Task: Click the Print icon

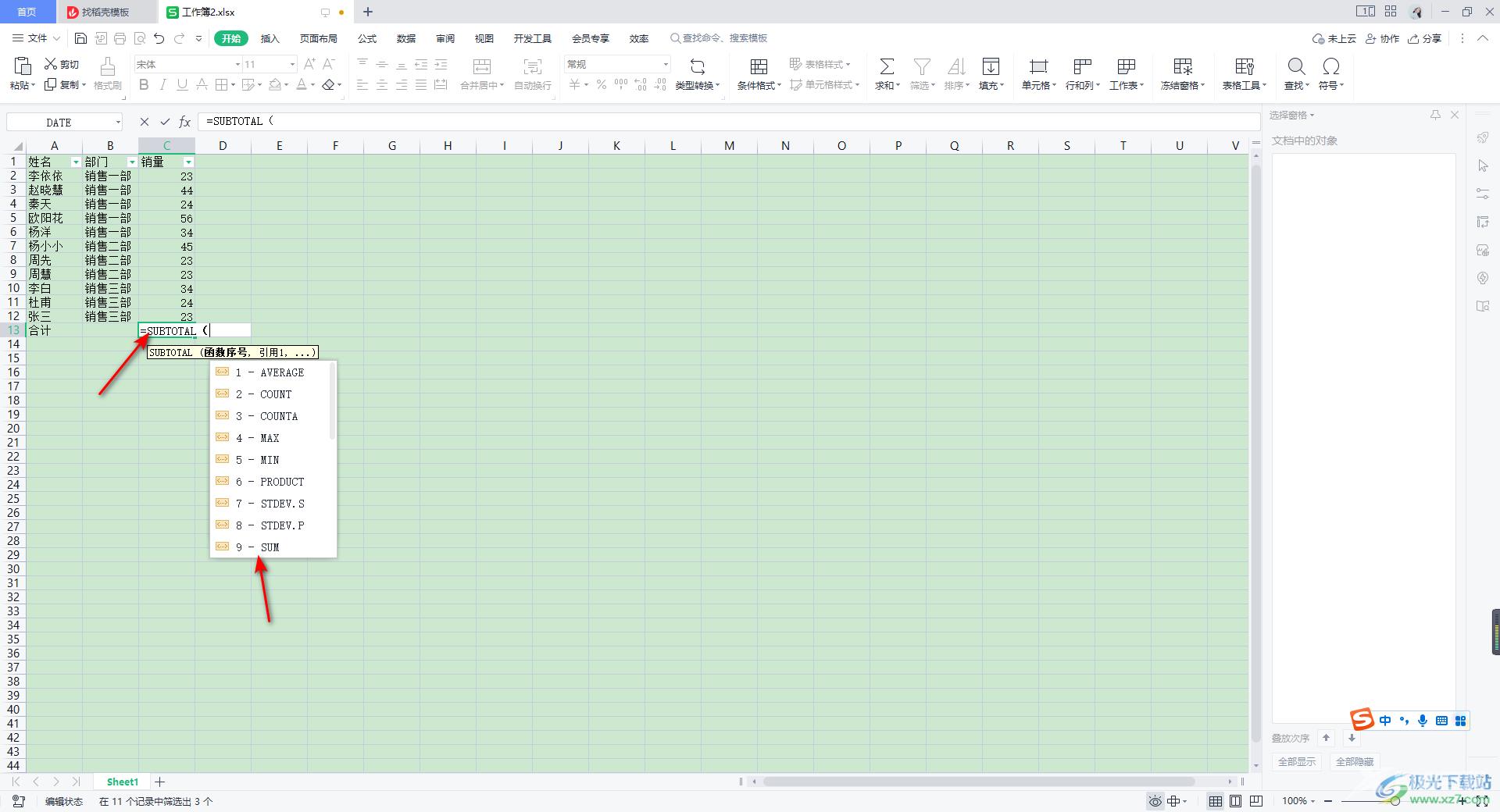Action: pos(120,38)
